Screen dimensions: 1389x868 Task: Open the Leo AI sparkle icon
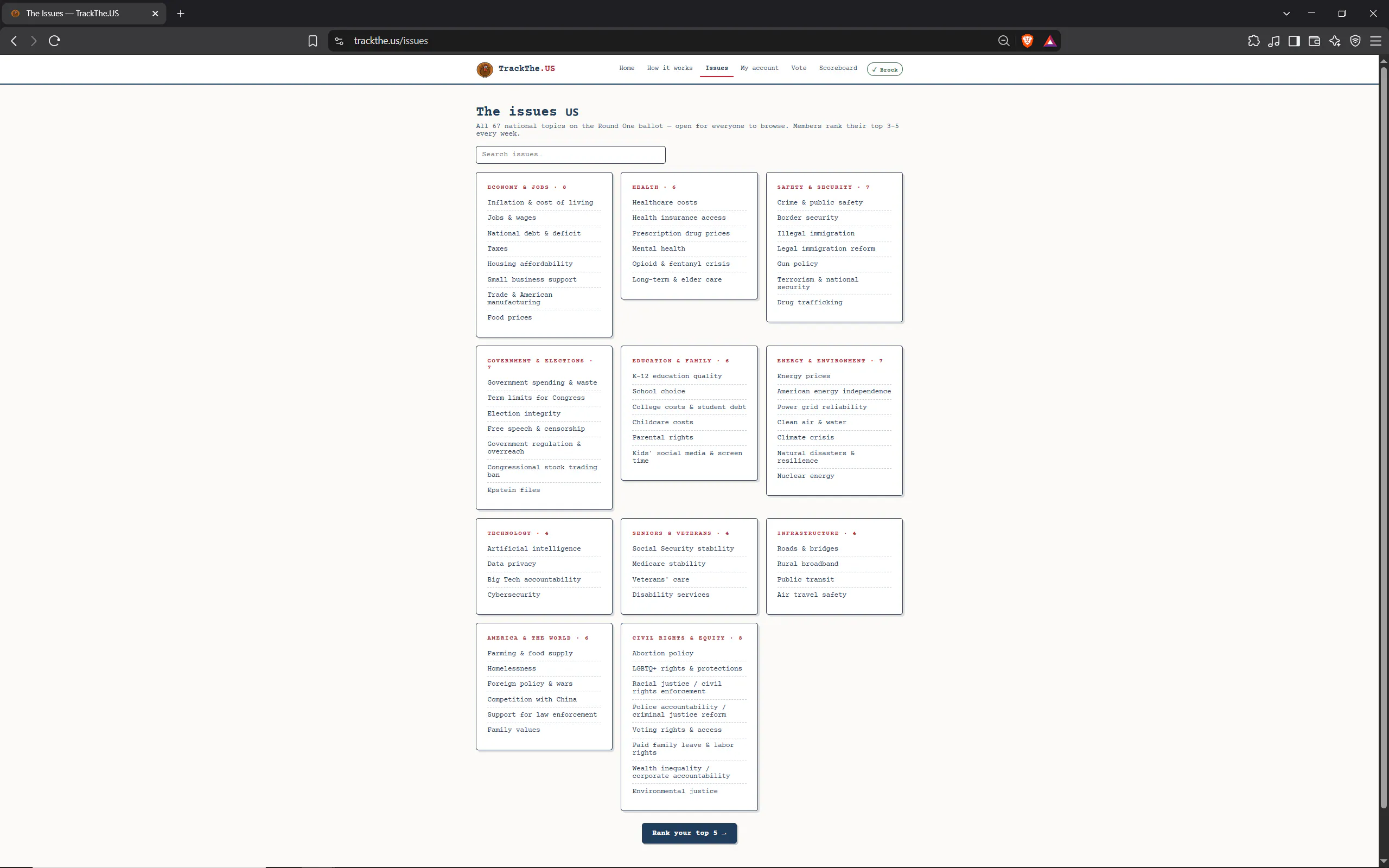(x=1335, y=41)
